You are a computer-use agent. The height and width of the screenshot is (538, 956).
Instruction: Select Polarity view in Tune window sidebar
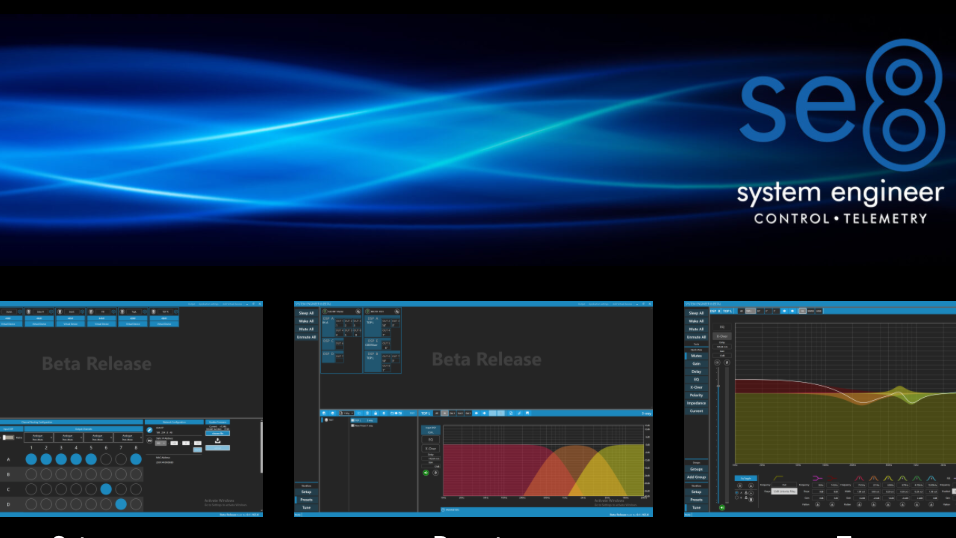tap(696, 395)
